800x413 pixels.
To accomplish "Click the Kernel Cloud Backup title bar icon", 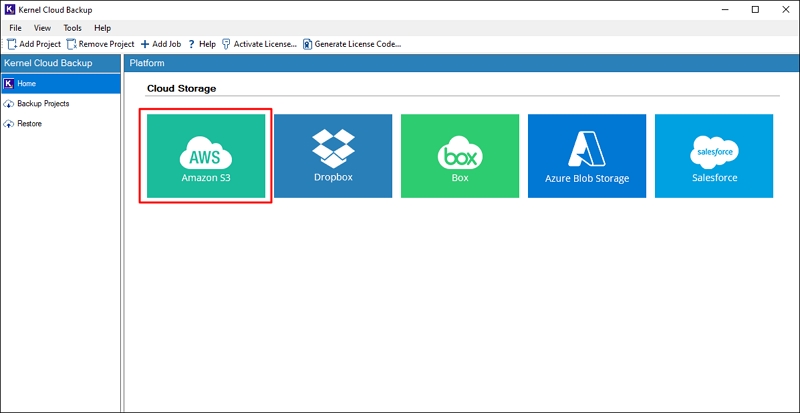I will pyautogui.click(x=10, y=10).
